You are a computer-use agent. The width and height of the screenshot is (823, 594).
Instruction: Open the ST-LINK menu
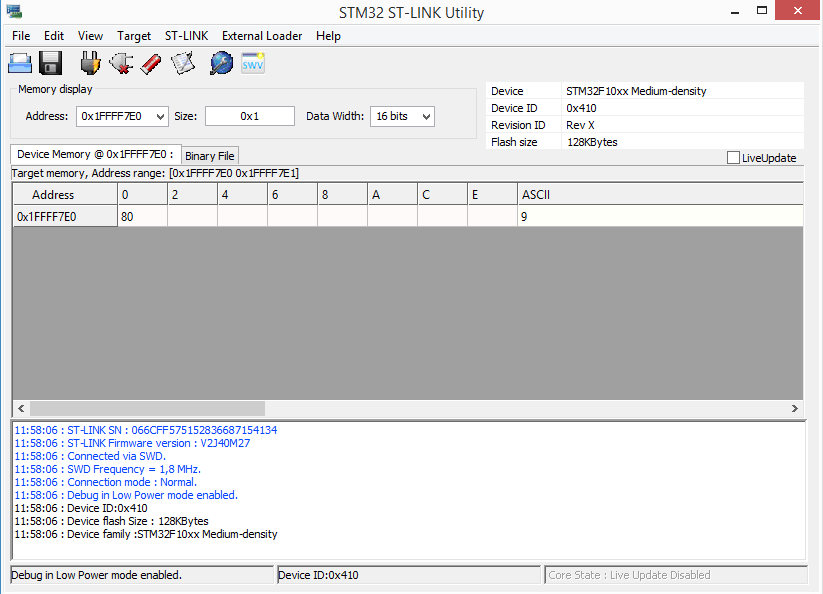point(187,36)
